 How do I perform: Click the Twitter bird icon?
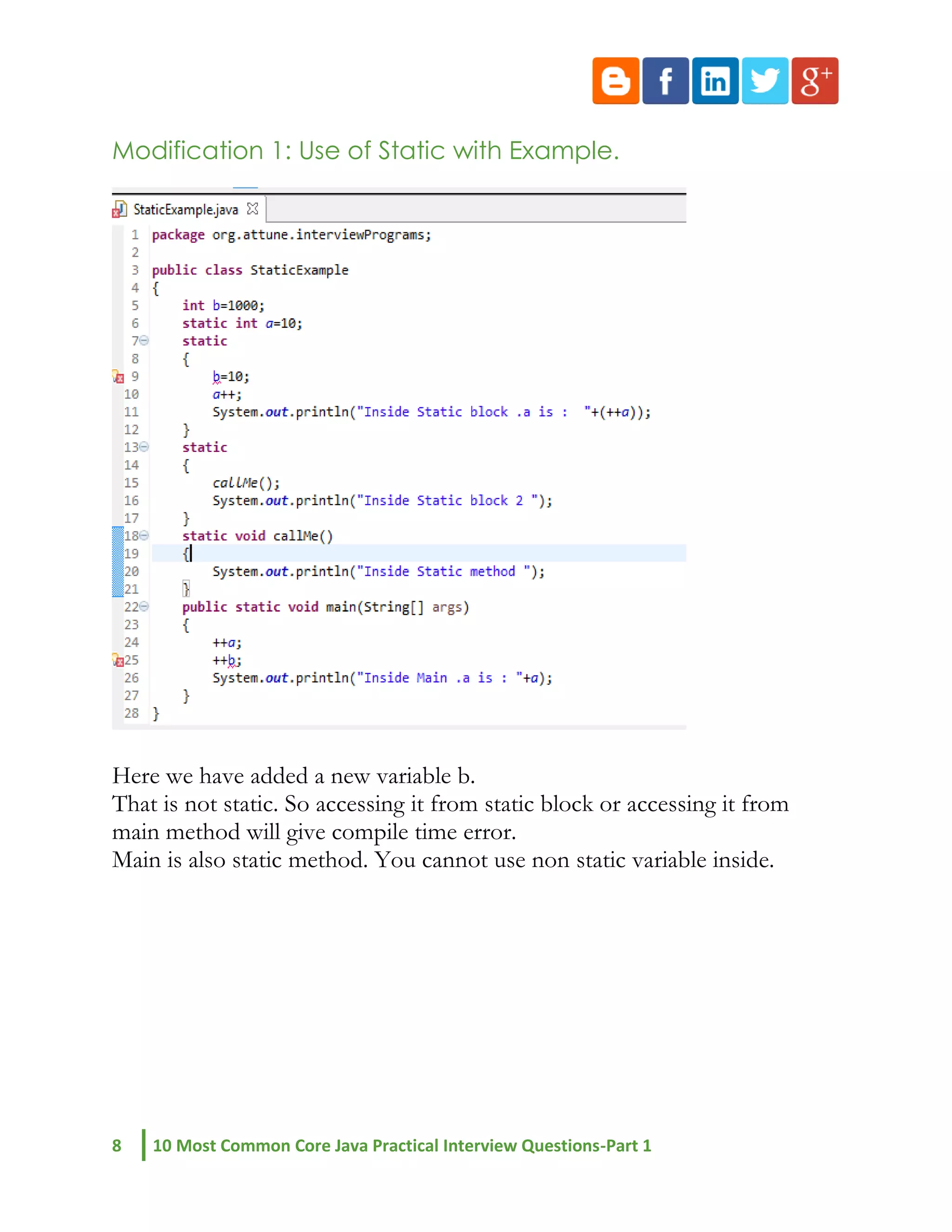[765, 81]
